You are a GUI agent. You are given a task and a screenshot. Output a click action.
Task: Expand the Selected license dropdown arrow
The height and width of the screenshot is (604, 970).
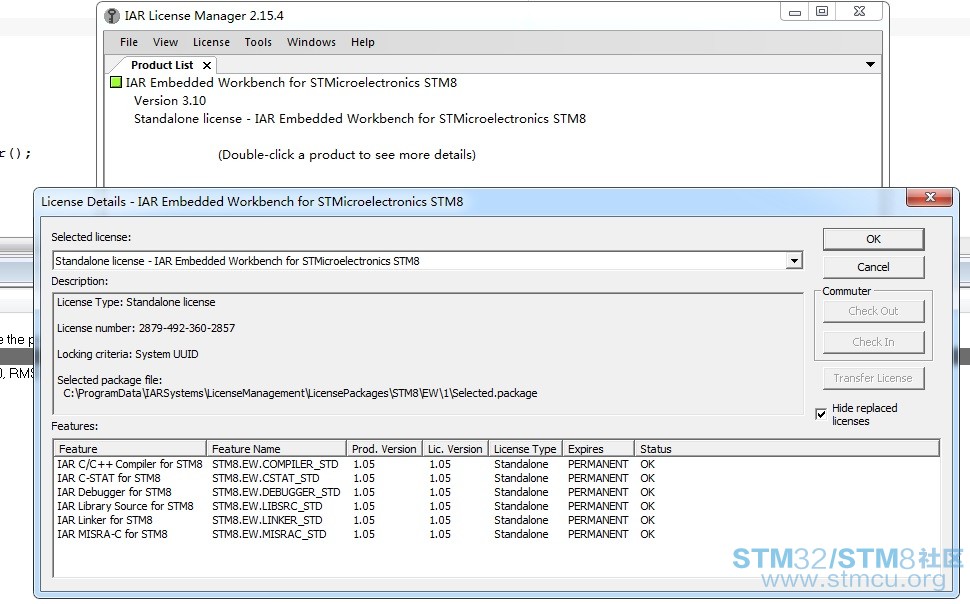point(794,261)
